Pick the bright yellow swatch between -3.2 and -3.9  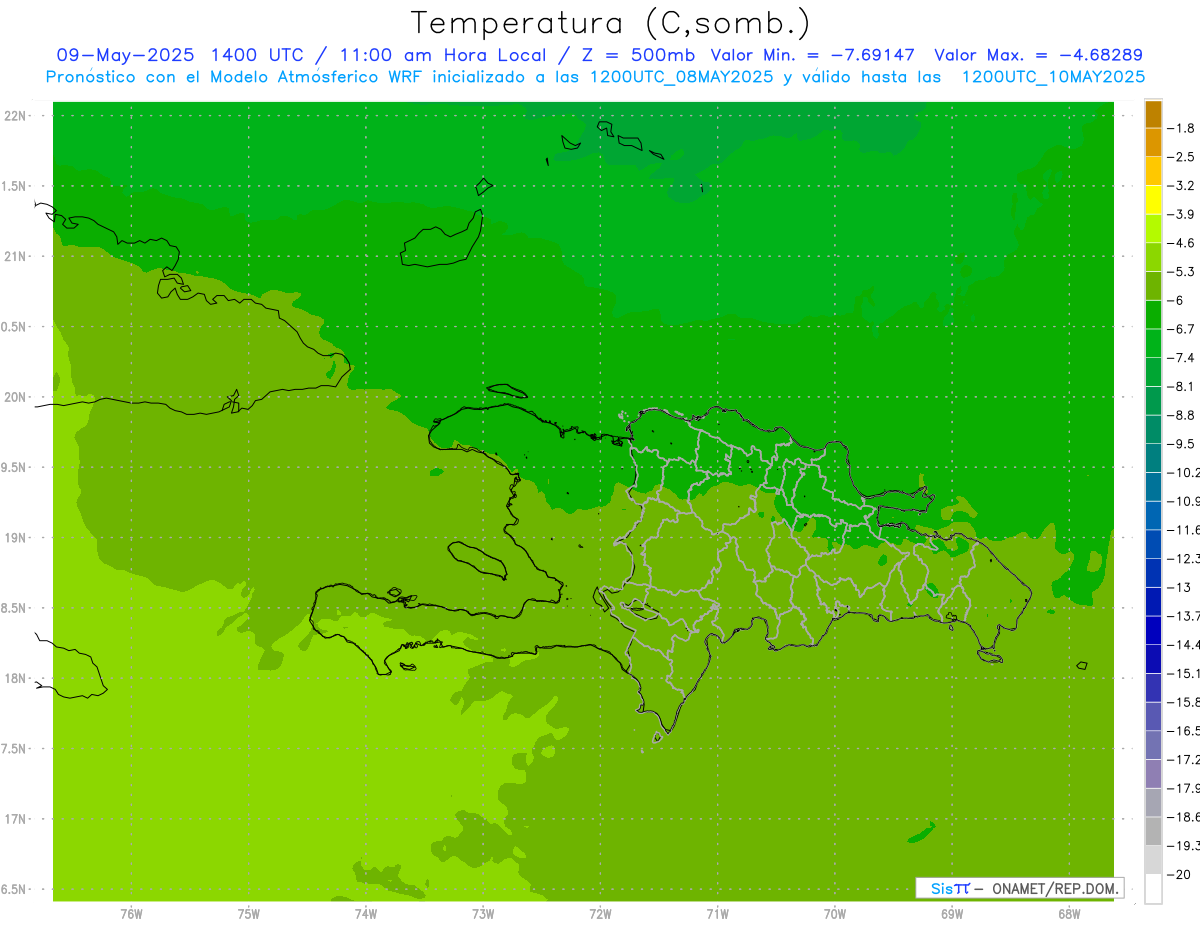coord(1153,200)
